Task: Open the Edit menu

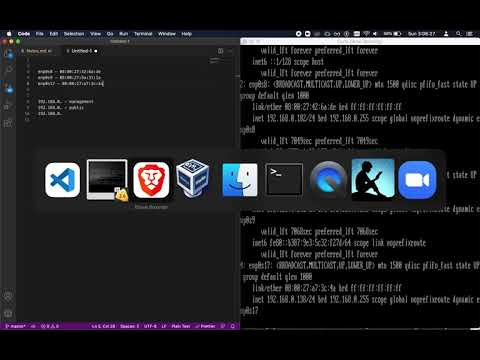Action: pos(54,34)
